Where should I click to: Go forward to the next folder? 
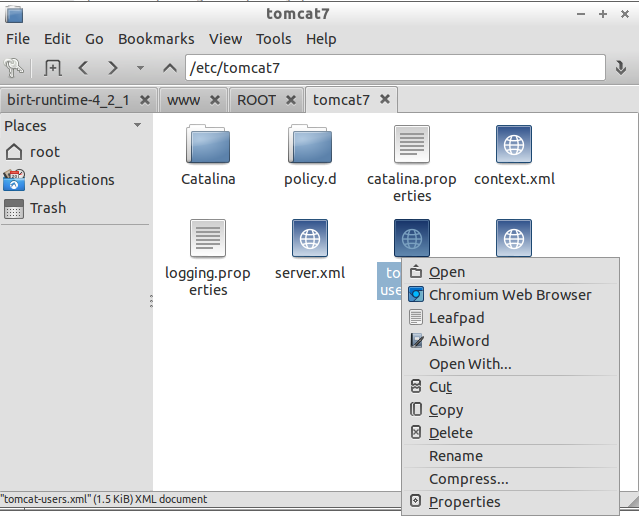coord(113,68)
